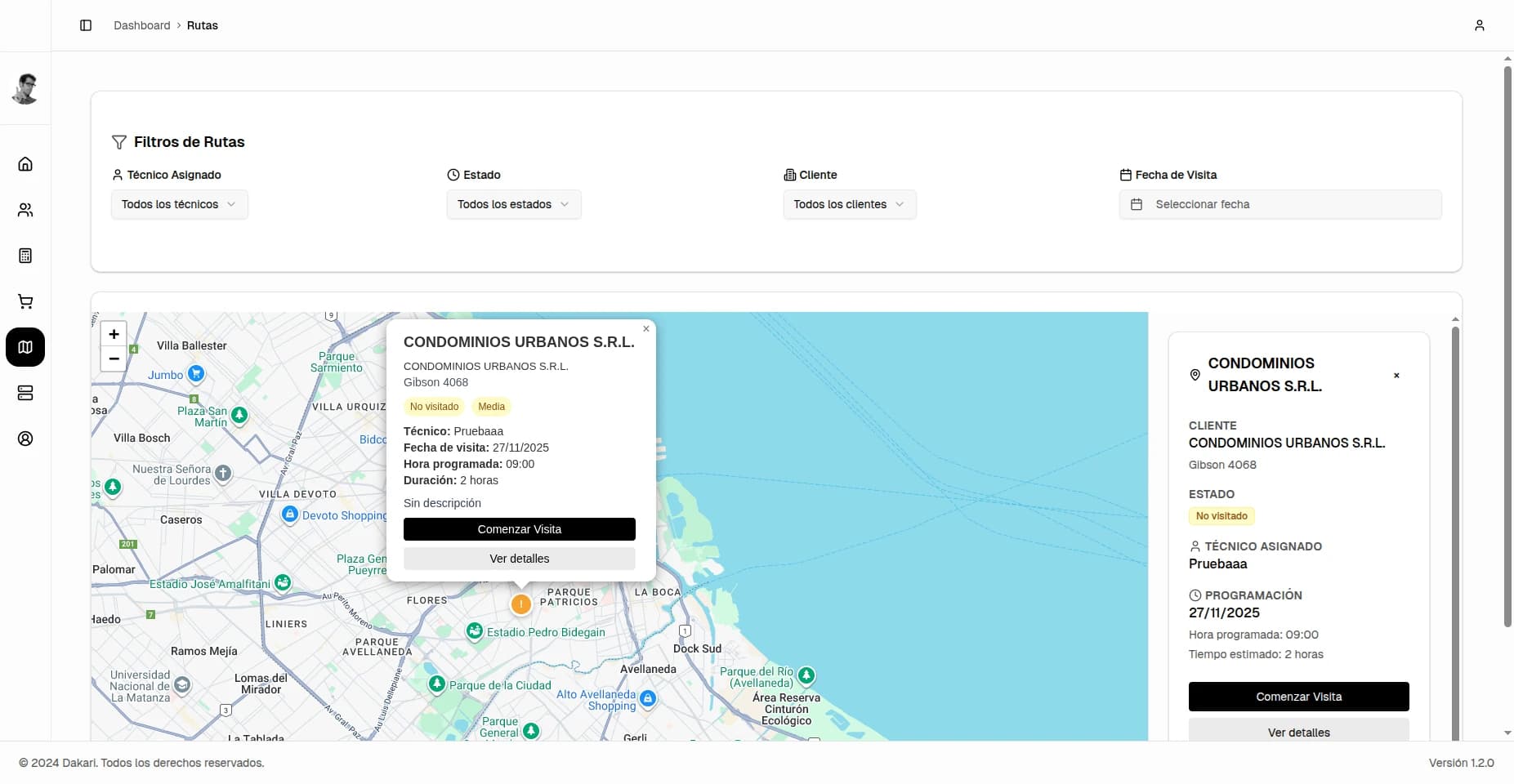Click the Alto Avellaneda Shopping marker
This screenshot has height=784, width=1514.
click(648, 698)
